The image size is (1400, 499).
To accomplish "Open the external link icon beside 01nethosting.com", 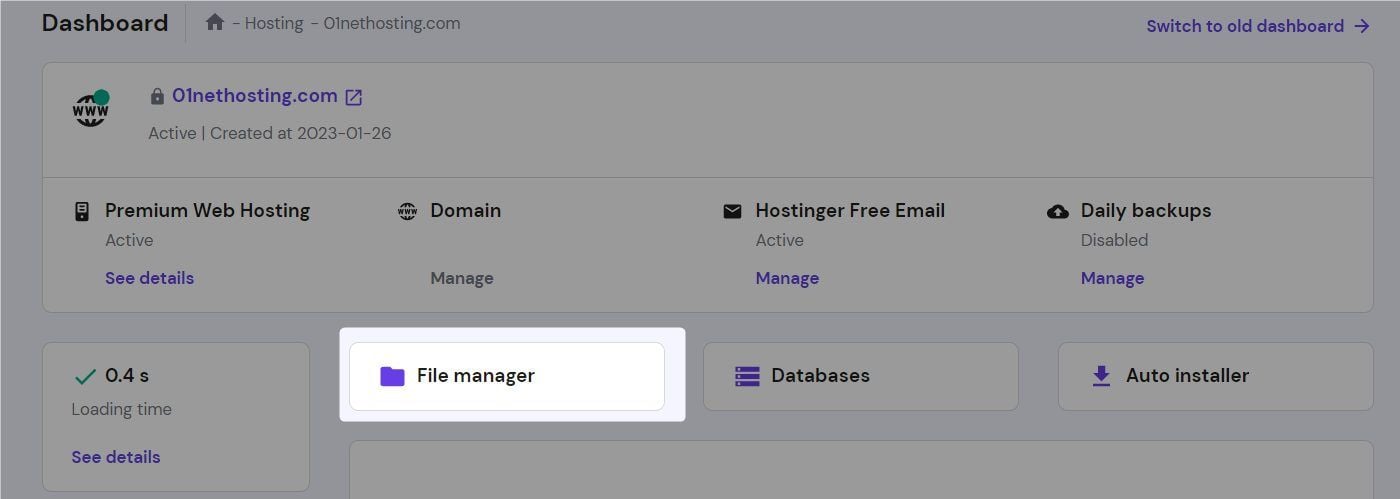I will coord(354,97).
